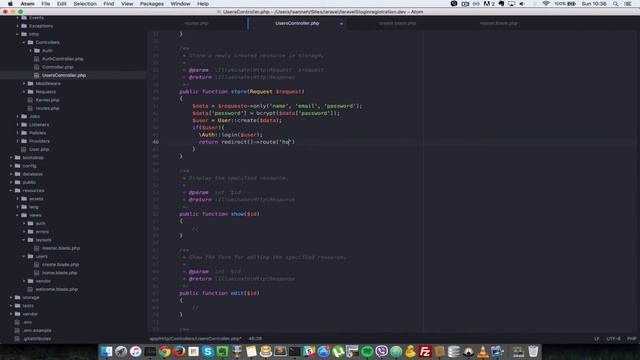Viewport: 640px width, 360px height.
Task: Collapse the resources folder
Action: (x=11, y=191)
